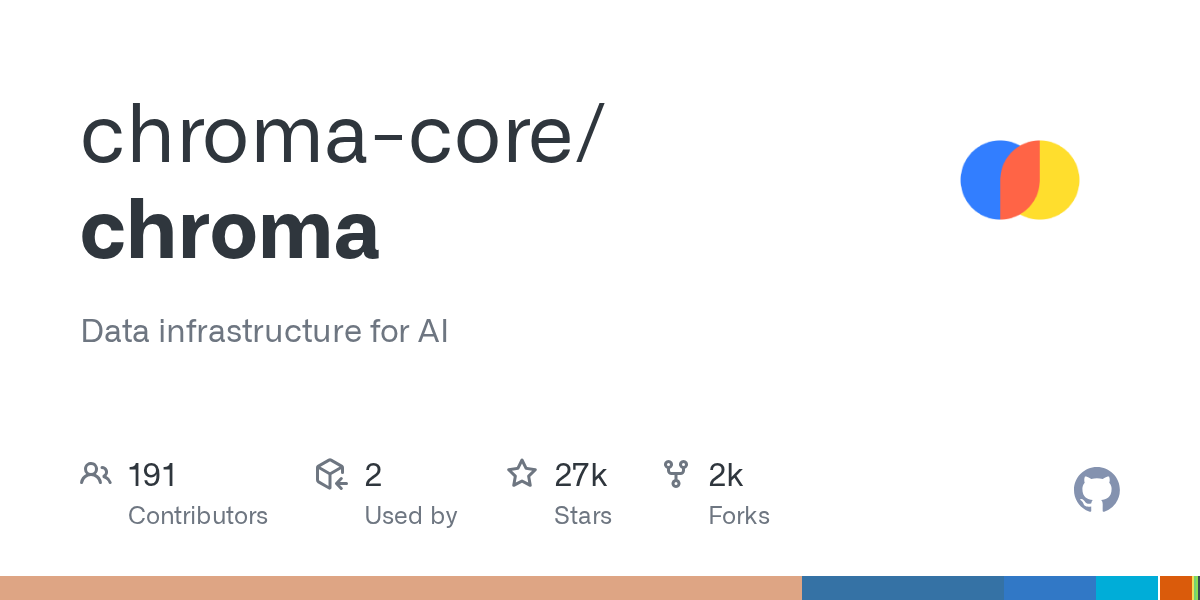Viewport: 1200px width, 600px height.
Task: Click the Contributors label text
Action: pyautogui.click(x=198, y=516)
